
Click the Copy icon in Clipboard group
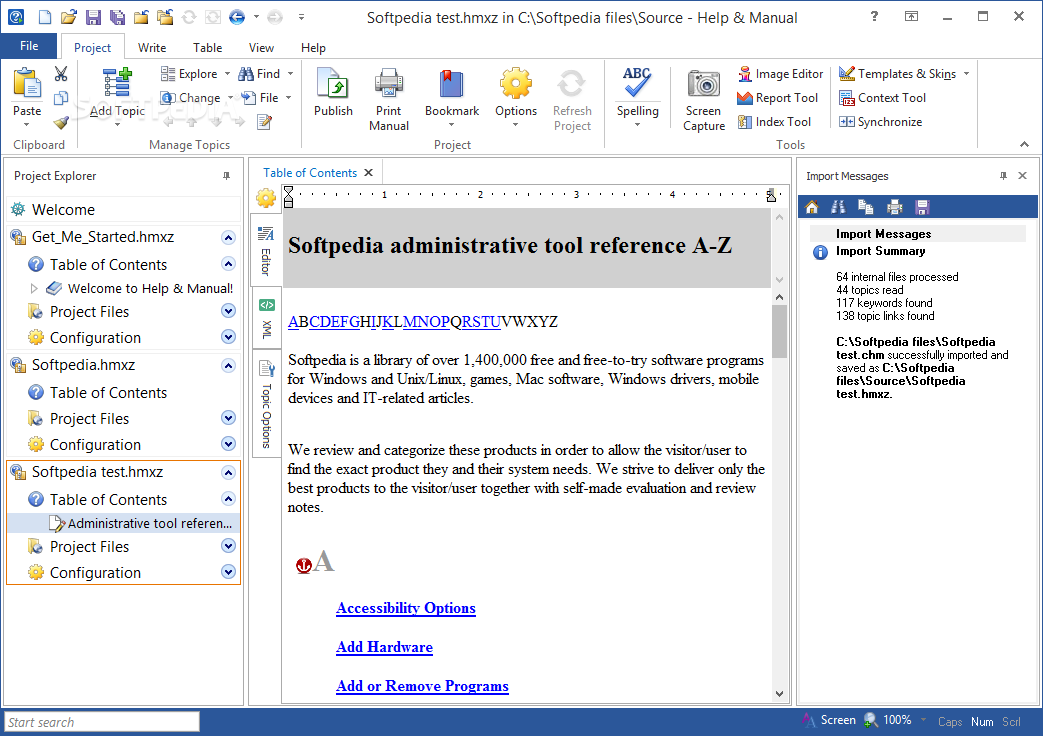pos(61,98)
